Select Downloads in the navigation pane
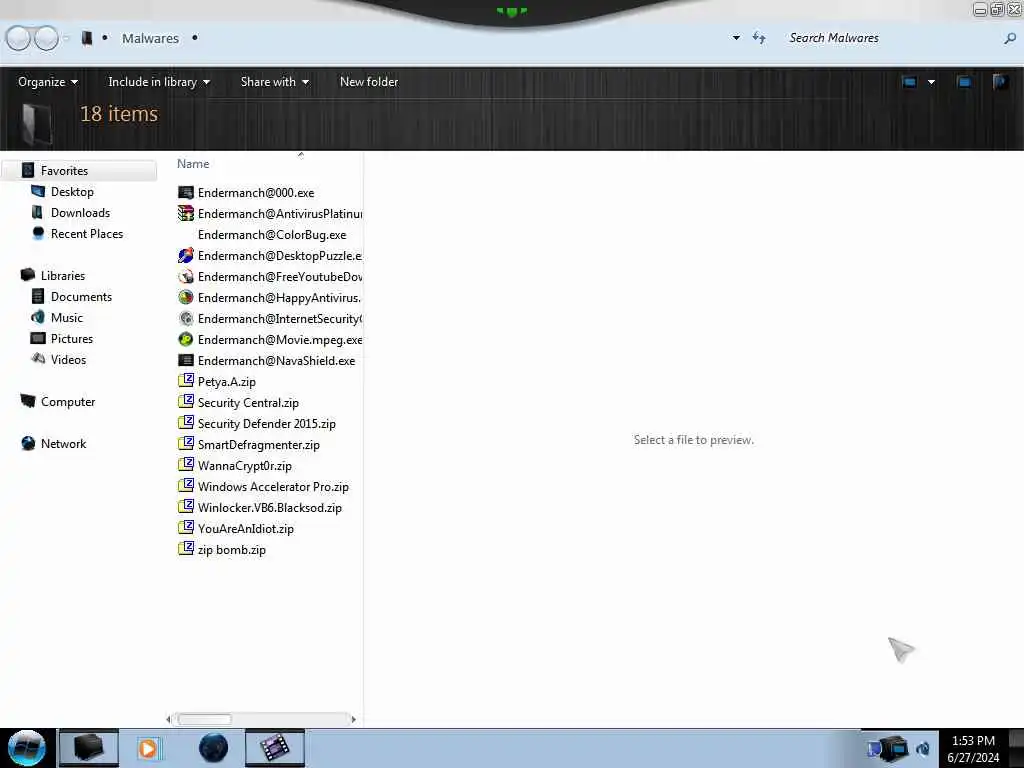1024x768 pixels. (80, 213)
